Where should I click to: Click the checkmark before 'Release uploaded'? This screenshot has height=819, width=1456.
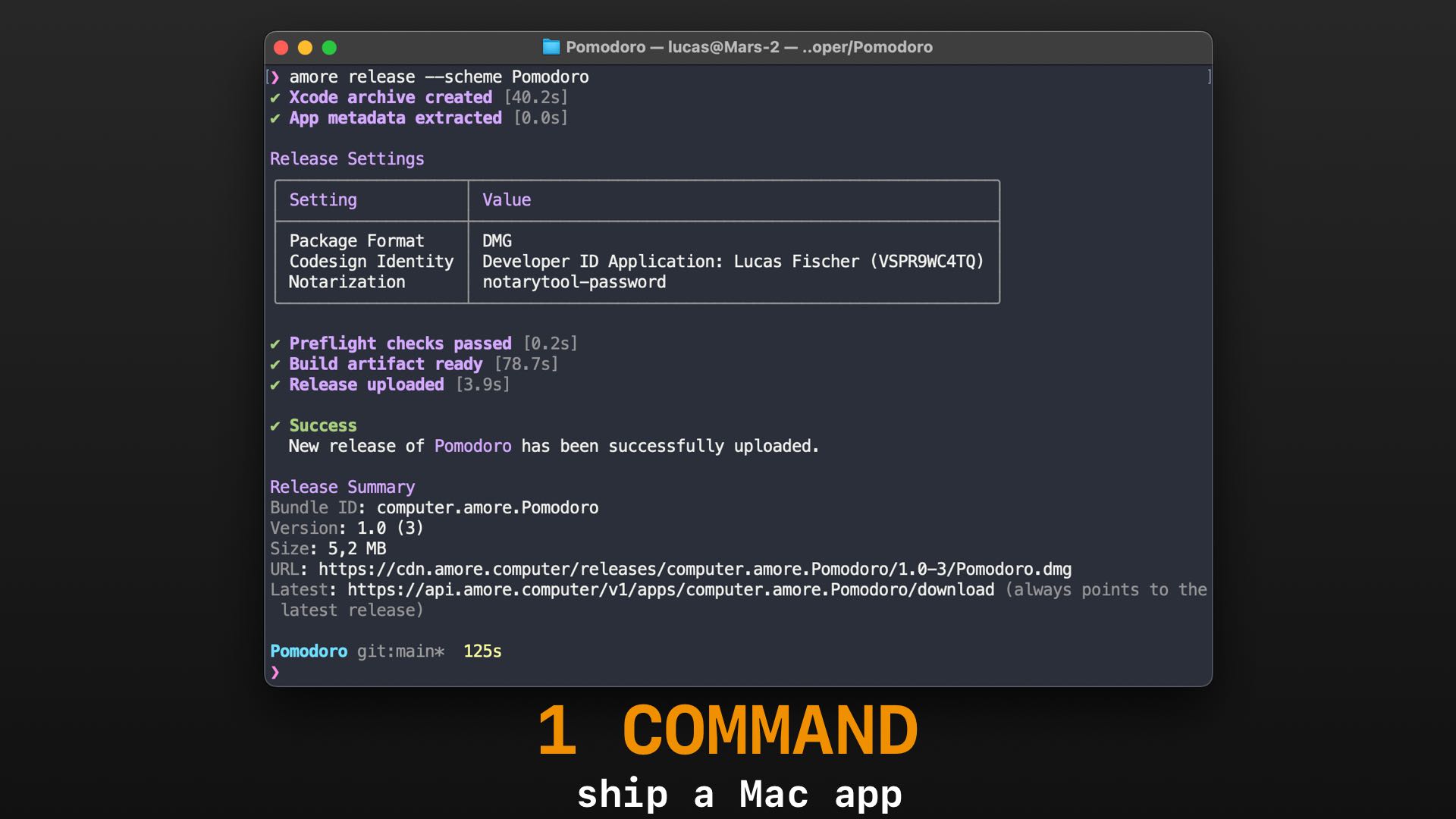[275, 385]
